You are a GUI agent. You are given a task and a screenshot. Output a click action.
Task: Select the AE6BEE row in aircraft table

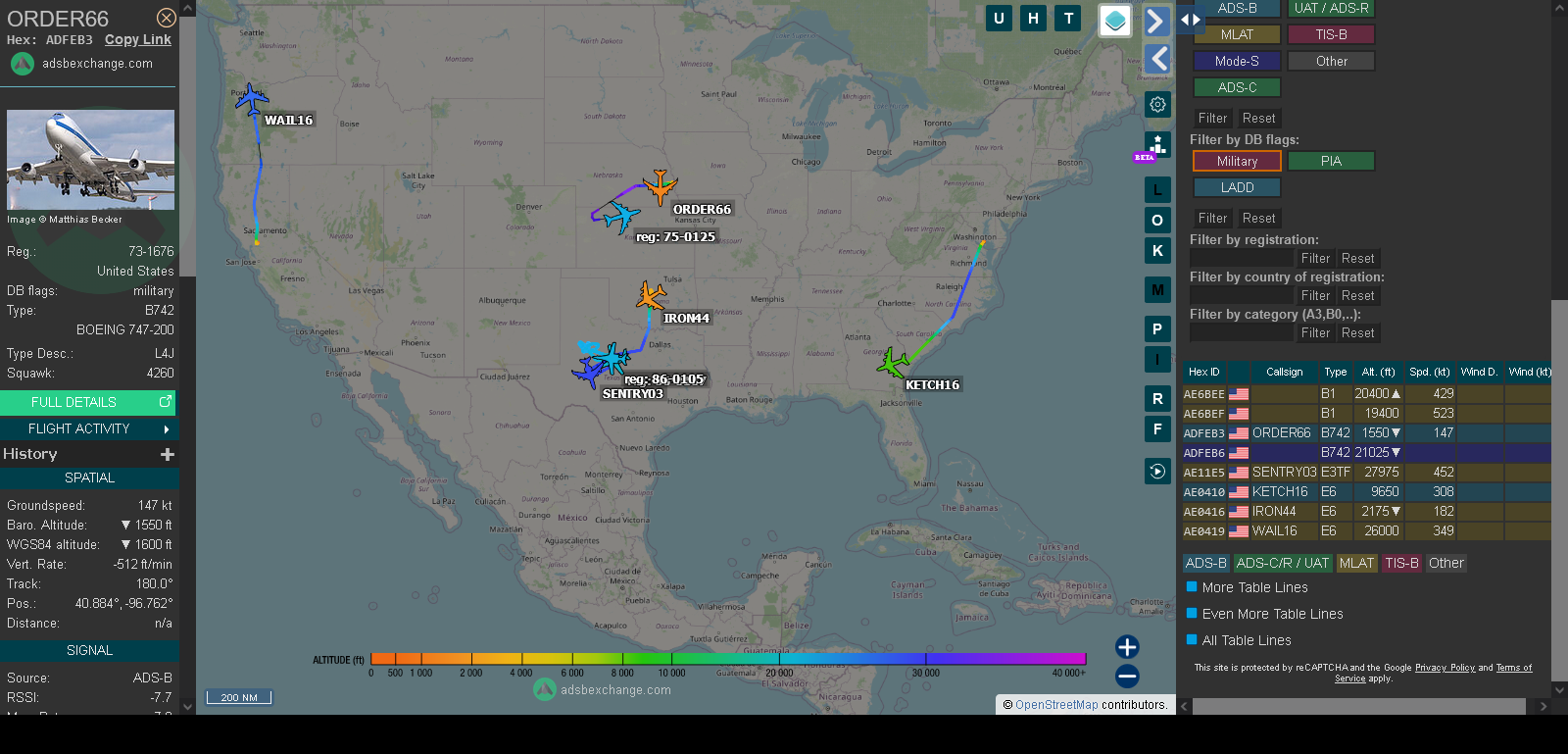(x=1366, y=393)
